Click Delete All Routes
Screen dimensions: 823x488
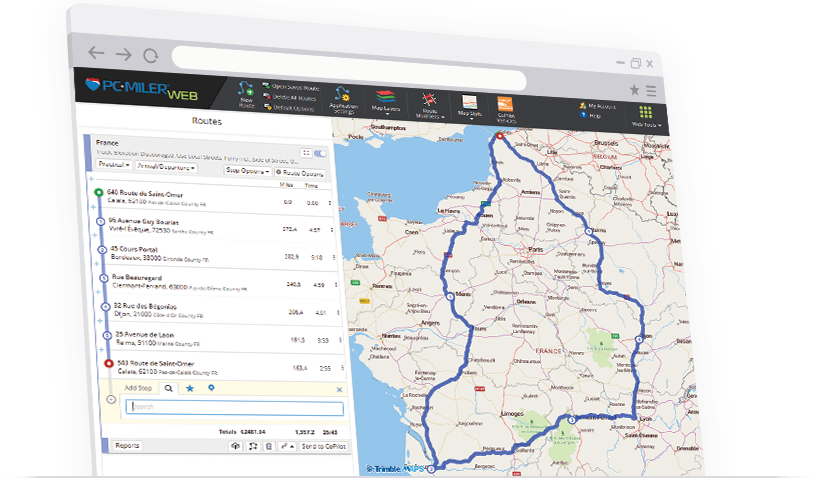(x=290, y=97)
